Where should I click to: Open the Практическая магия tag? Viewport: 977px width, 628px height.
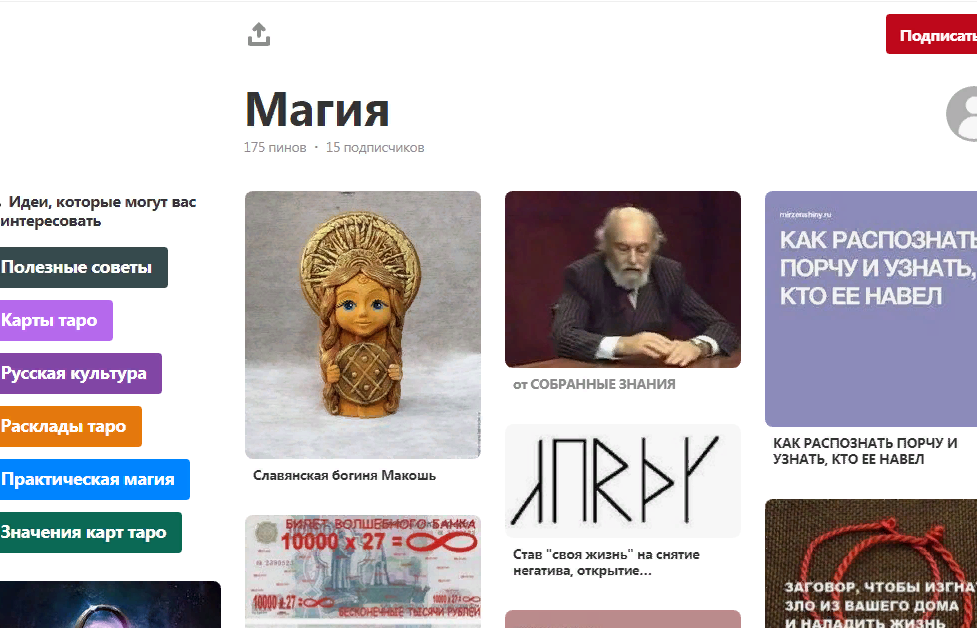tap(94, 479)
